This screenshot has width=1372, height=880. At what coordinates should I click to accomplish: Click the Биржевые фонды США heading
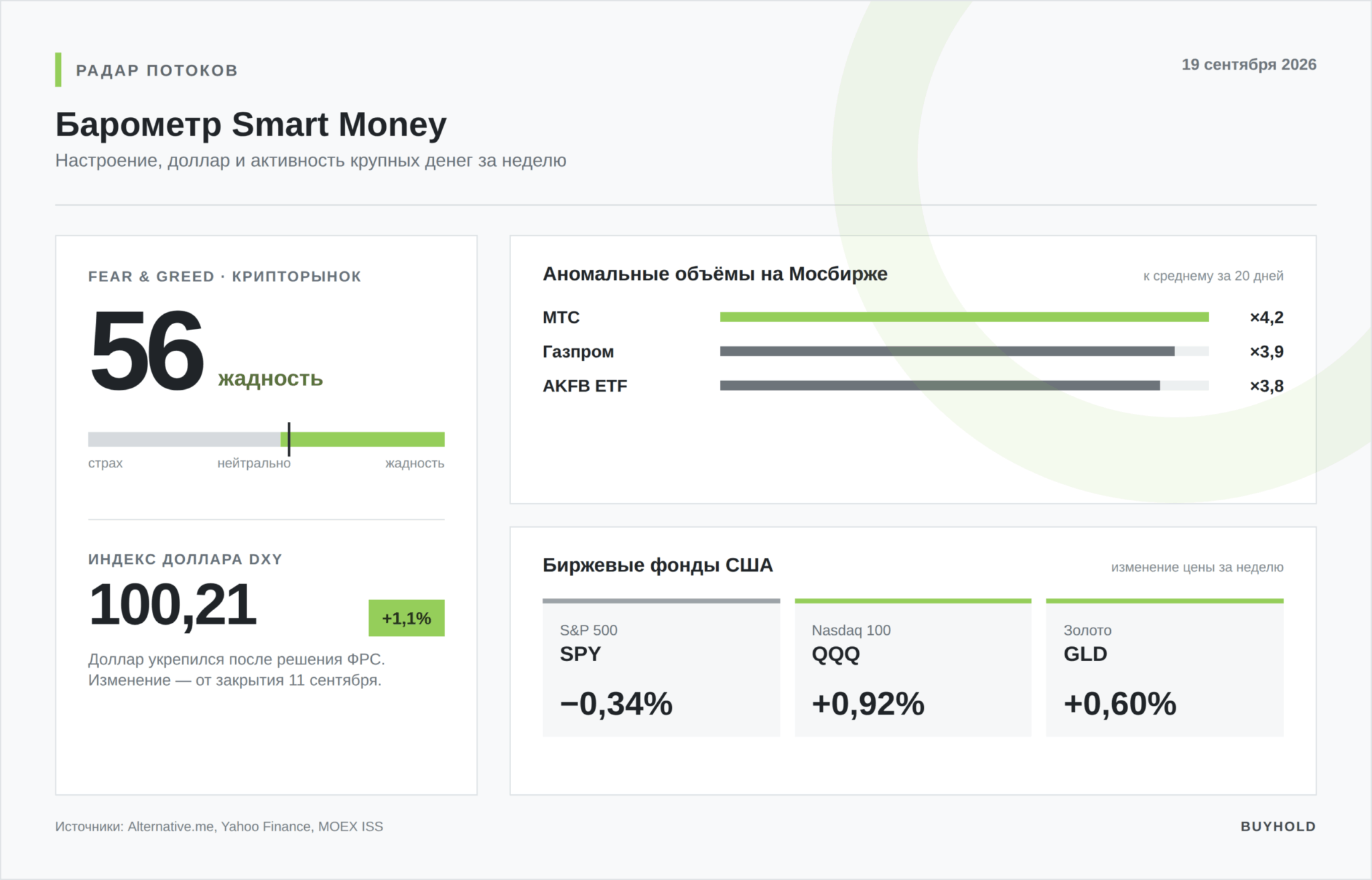coord(658,565)
